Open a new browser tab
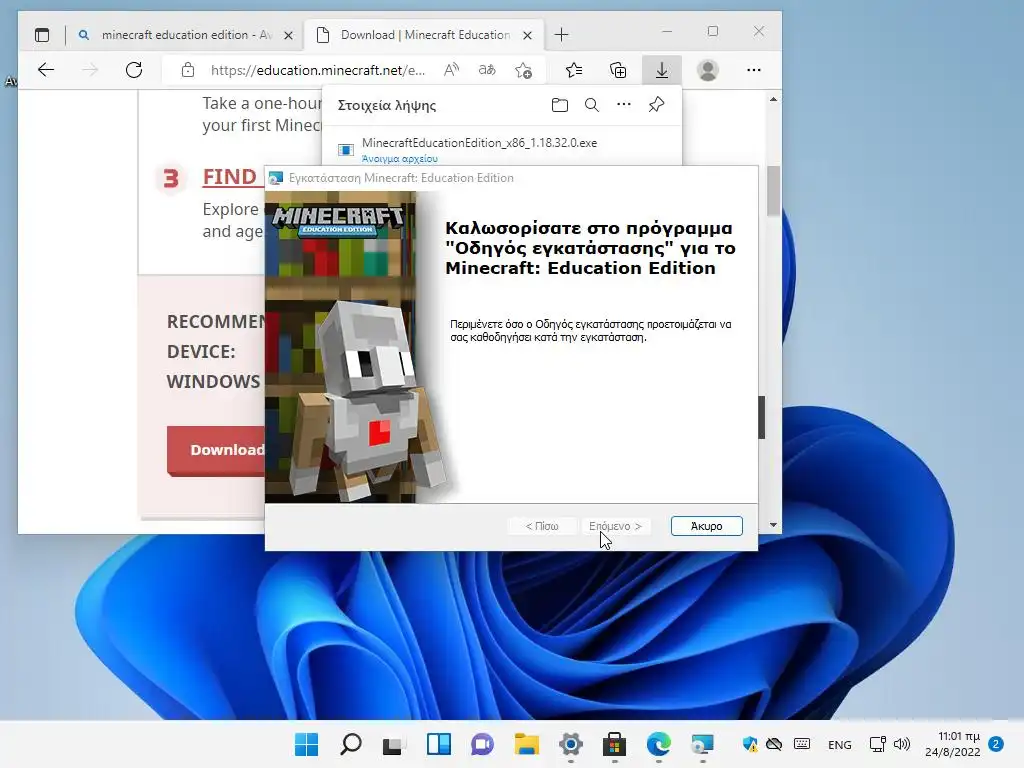 (x=561, y=35)
